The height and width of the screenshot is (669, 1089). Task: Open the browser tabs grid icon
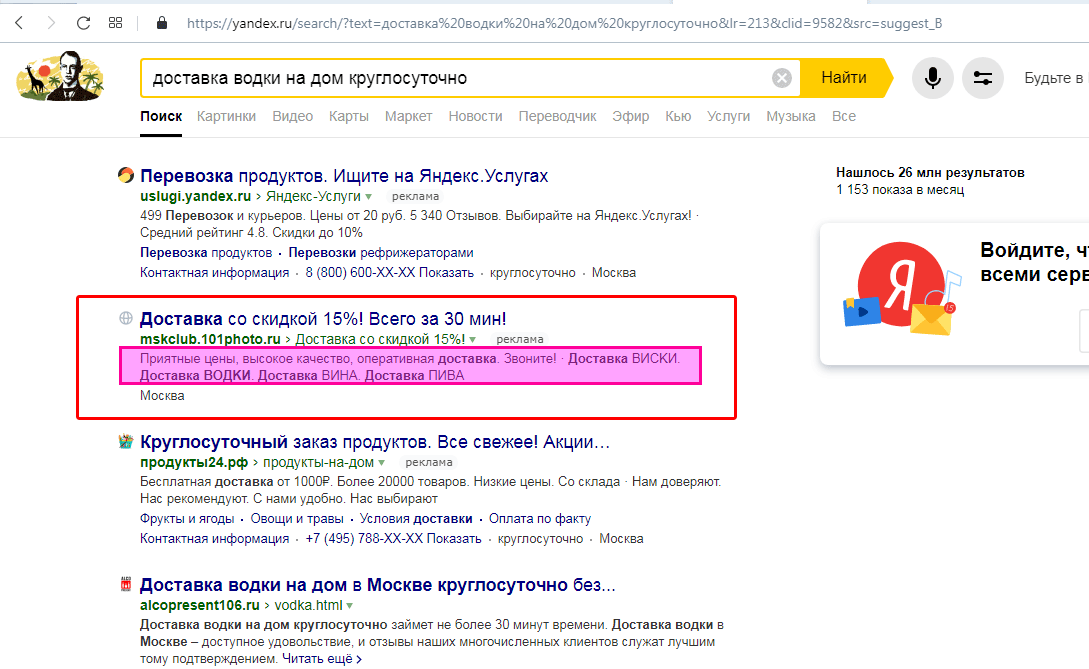click(x=115, y=23)
